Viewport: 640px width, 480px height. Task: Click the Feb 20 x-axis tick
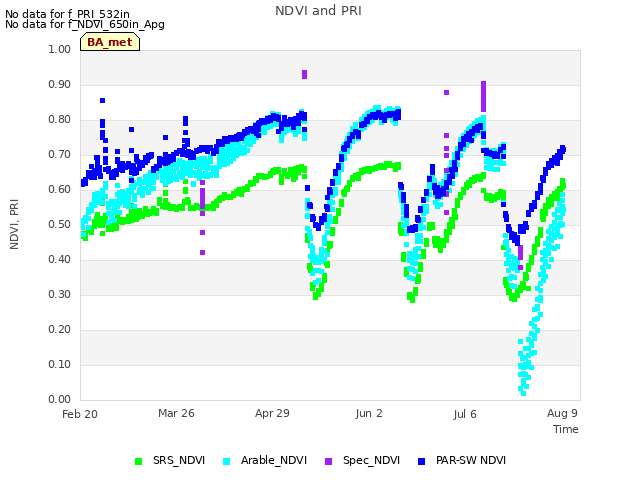(x=80, y=414)
